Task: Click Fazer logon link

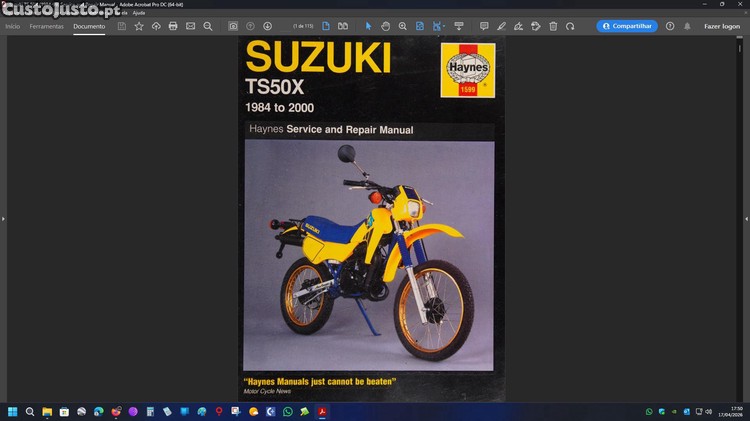Action: tap(721, 26)
